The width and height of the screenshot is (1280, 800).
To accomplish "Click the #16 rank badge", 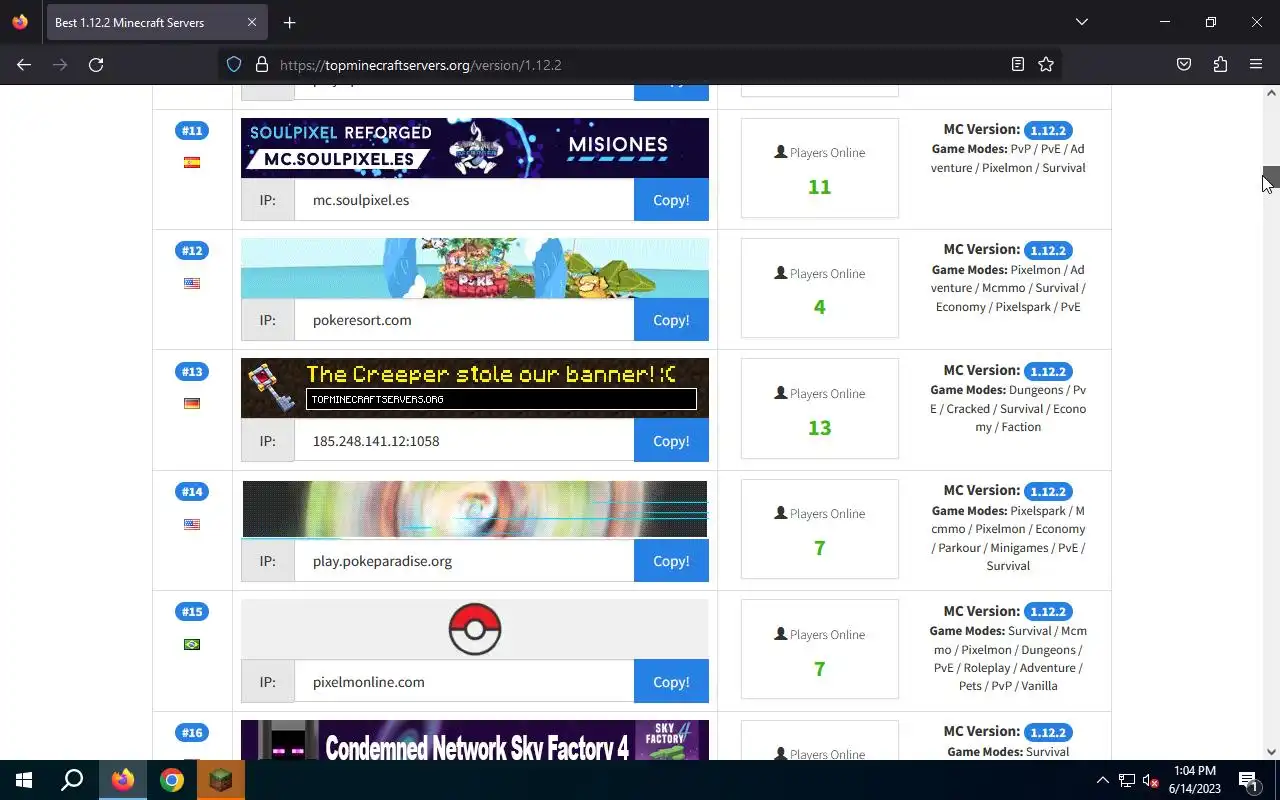I will [x=192, y=732].
